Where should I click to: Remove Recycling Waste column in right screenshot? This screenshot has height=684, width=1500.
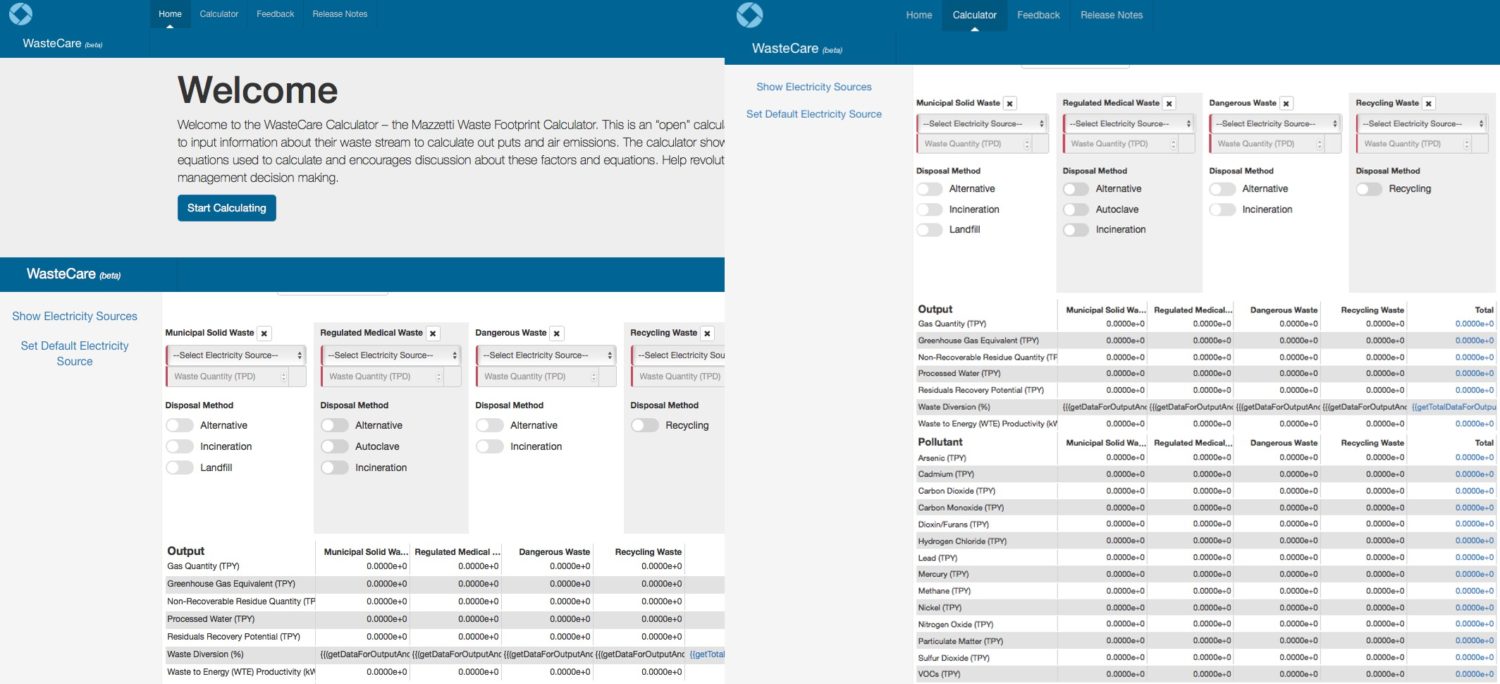1429,103
